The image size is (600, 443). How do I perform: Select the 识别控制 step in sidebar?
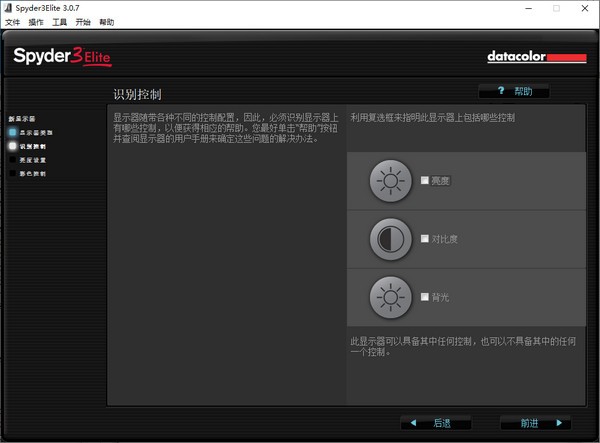[28, 146]
